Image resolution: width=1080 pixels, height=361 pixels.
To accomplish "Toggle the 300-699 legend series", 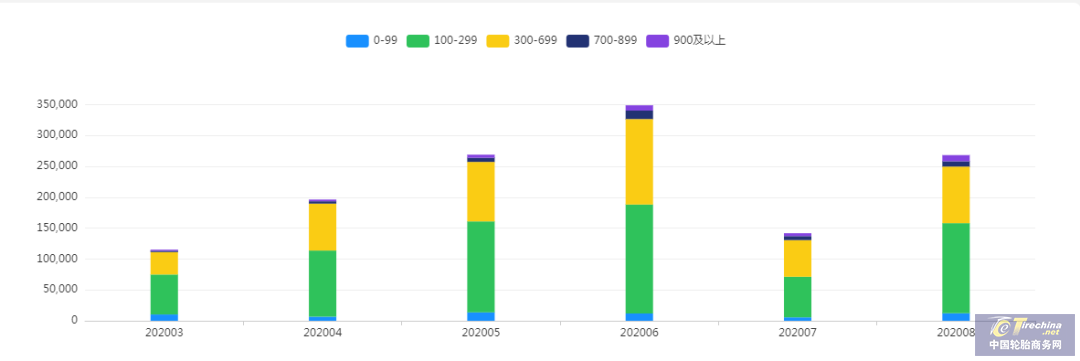I will point(522,41).
